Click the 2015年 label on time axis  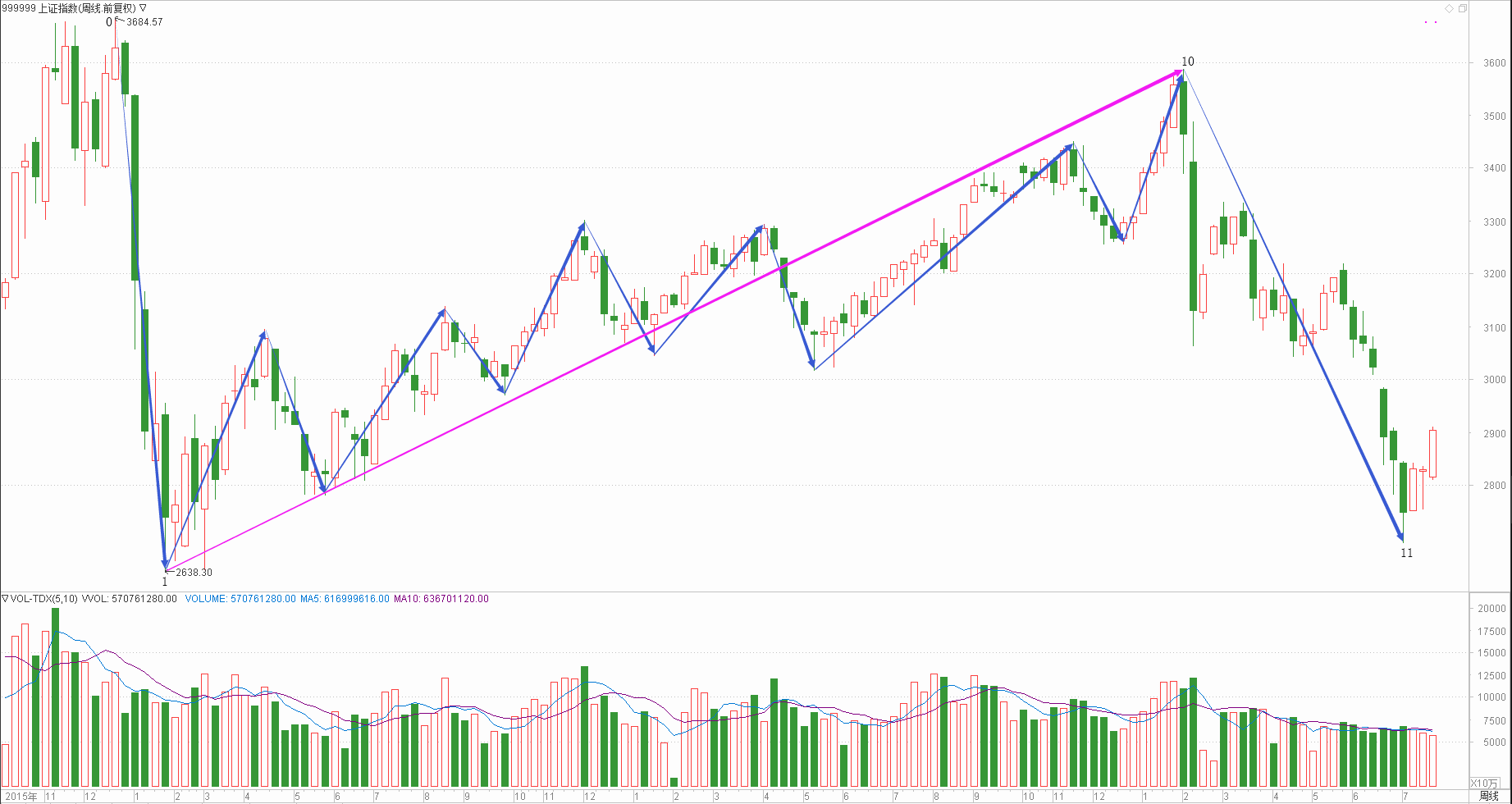pyautogui.click(x=21, y=797)
